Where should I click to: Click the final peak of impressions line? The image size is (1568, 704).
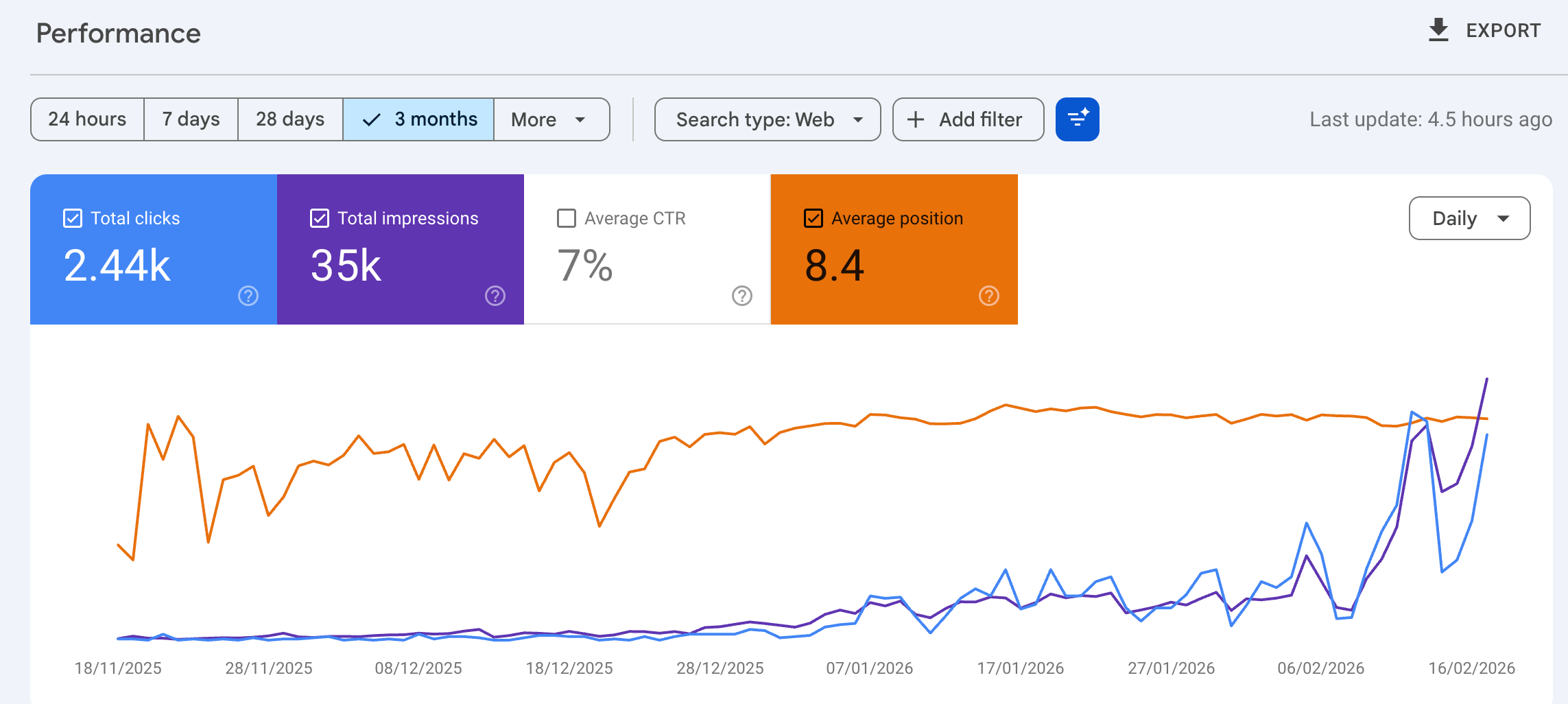(x=1486, y=379)
